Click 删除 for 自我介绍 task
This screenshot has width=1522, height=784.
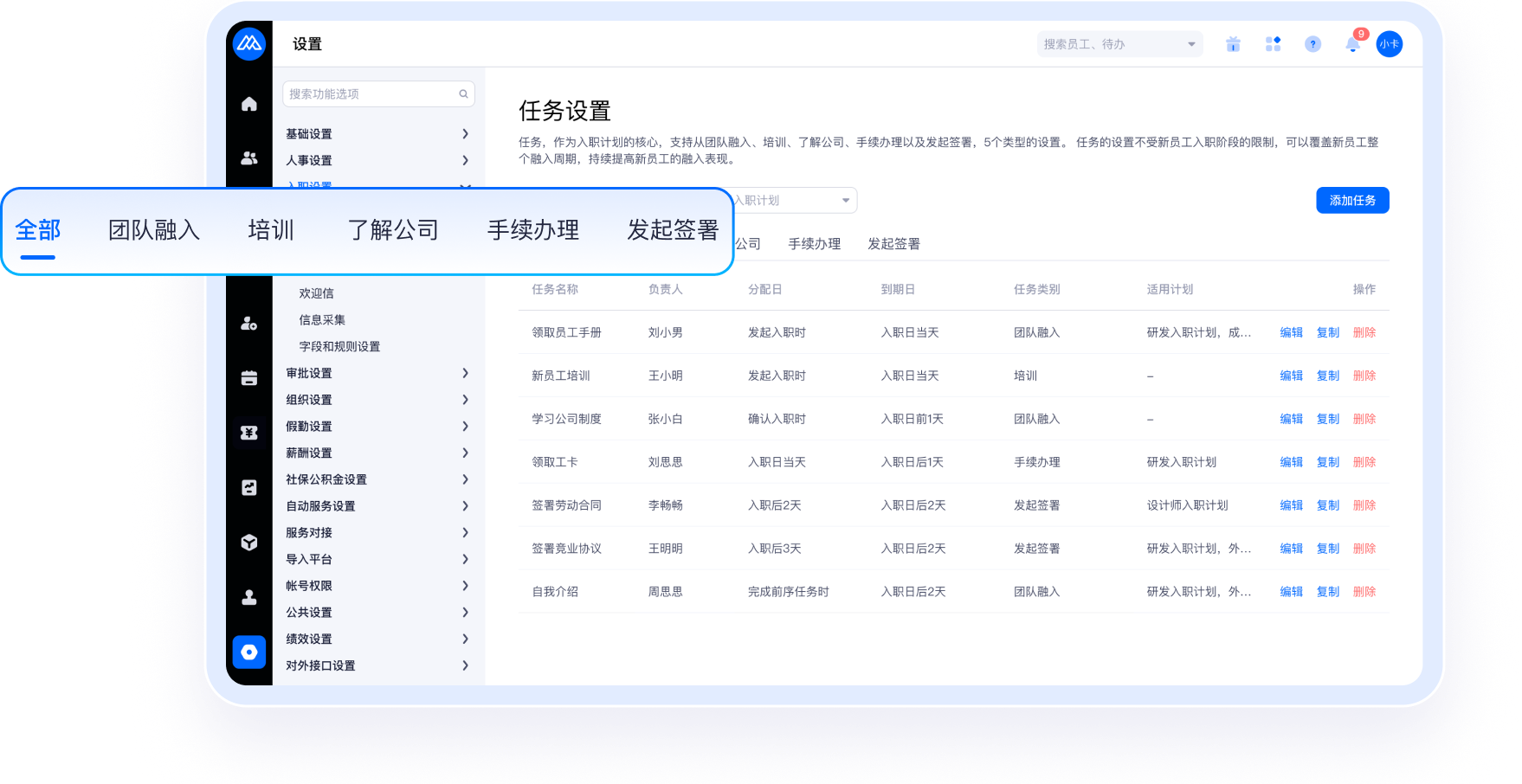click(x=1364, y=592)
